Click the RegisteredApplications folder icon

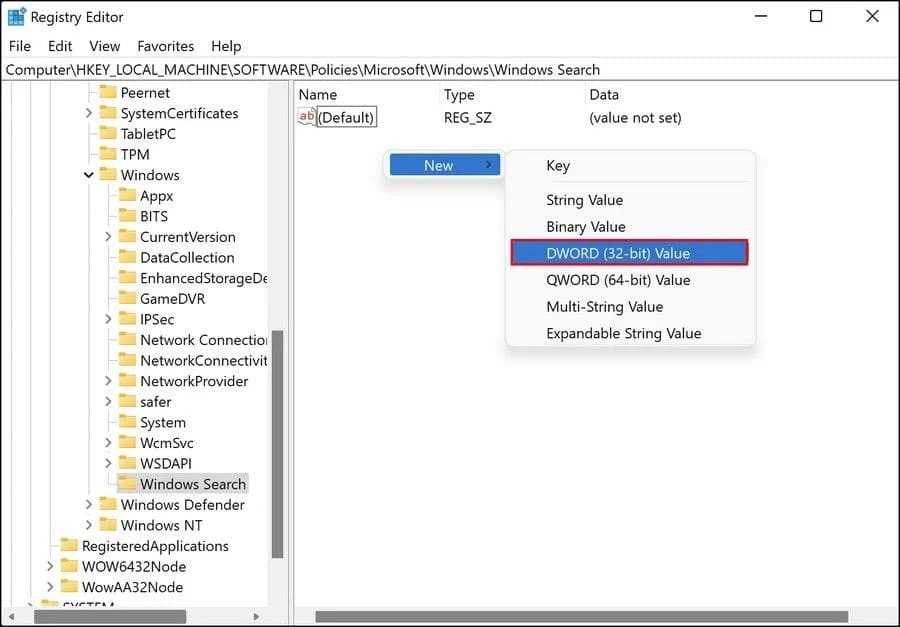(x=69, y=546)
